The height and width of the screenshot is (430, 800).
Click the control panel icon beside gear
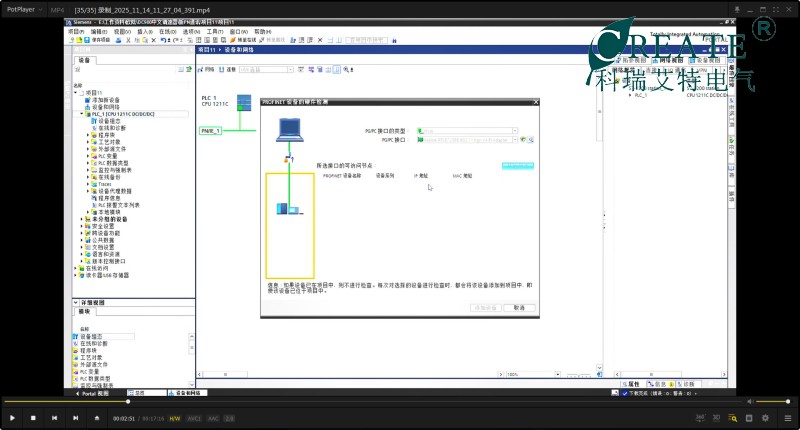coord(749,418)
